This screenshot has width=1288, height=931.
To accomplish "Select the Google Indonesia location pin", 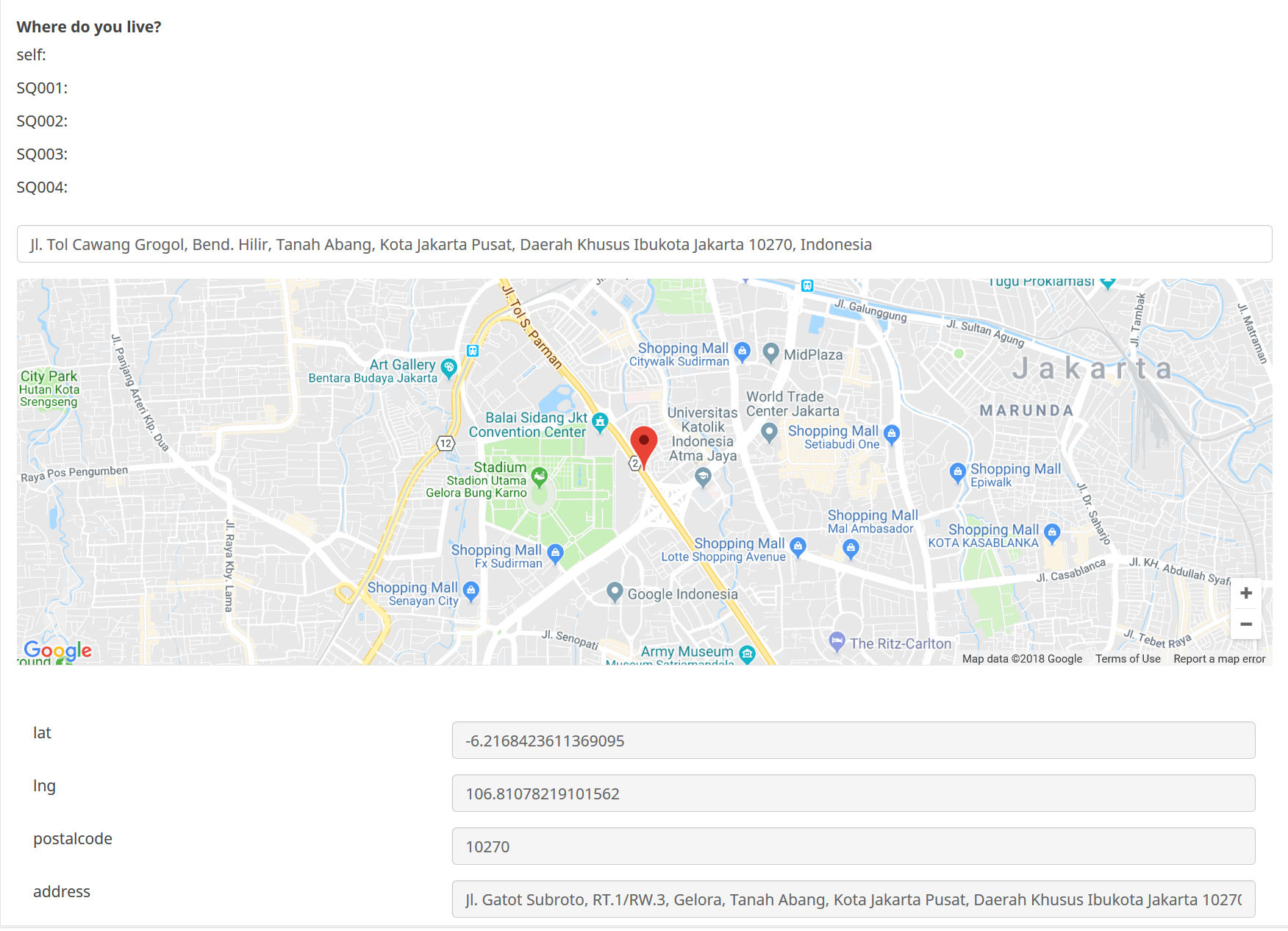I will (615, 591).
